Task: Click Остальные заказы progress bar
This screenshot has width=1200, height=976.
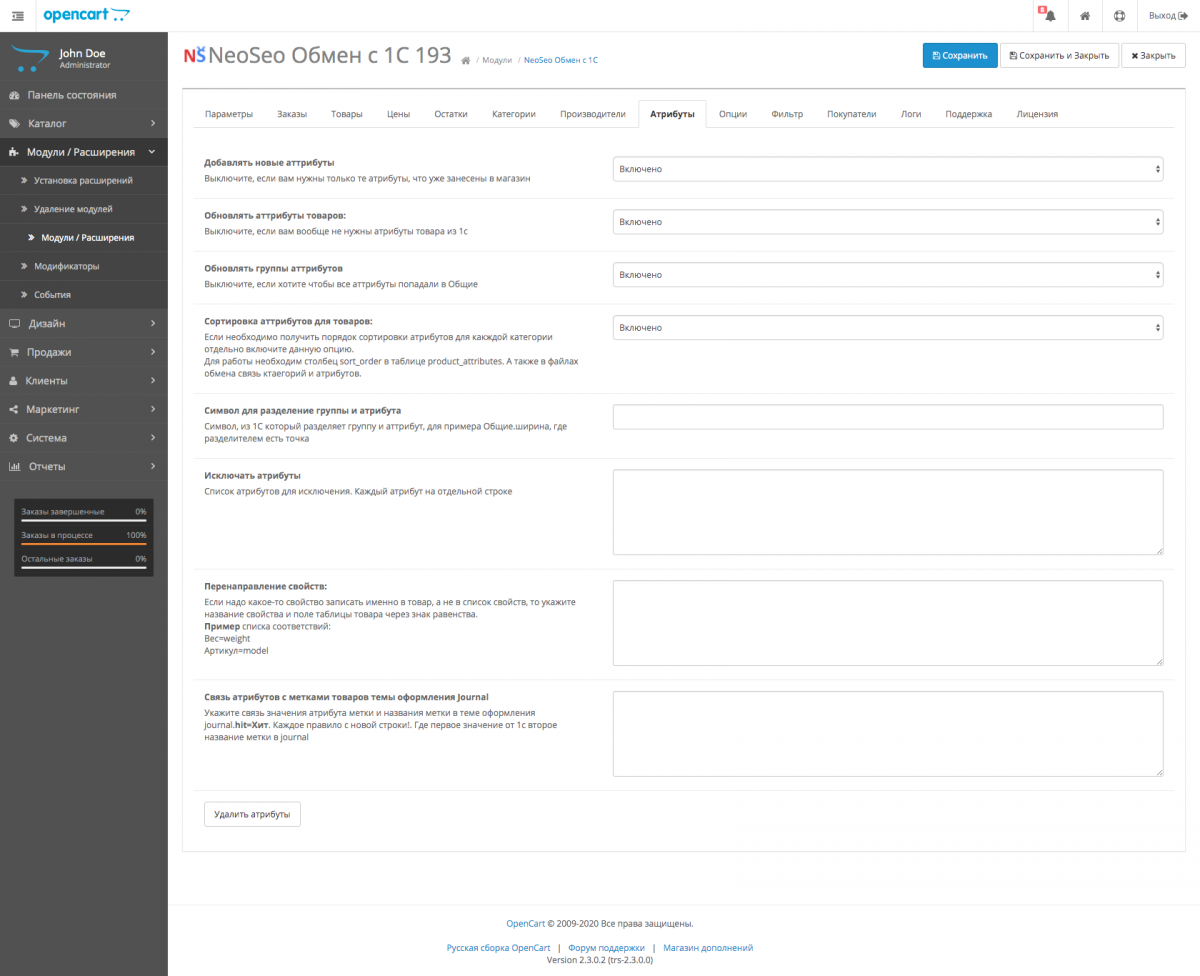Action: [84, 568]
